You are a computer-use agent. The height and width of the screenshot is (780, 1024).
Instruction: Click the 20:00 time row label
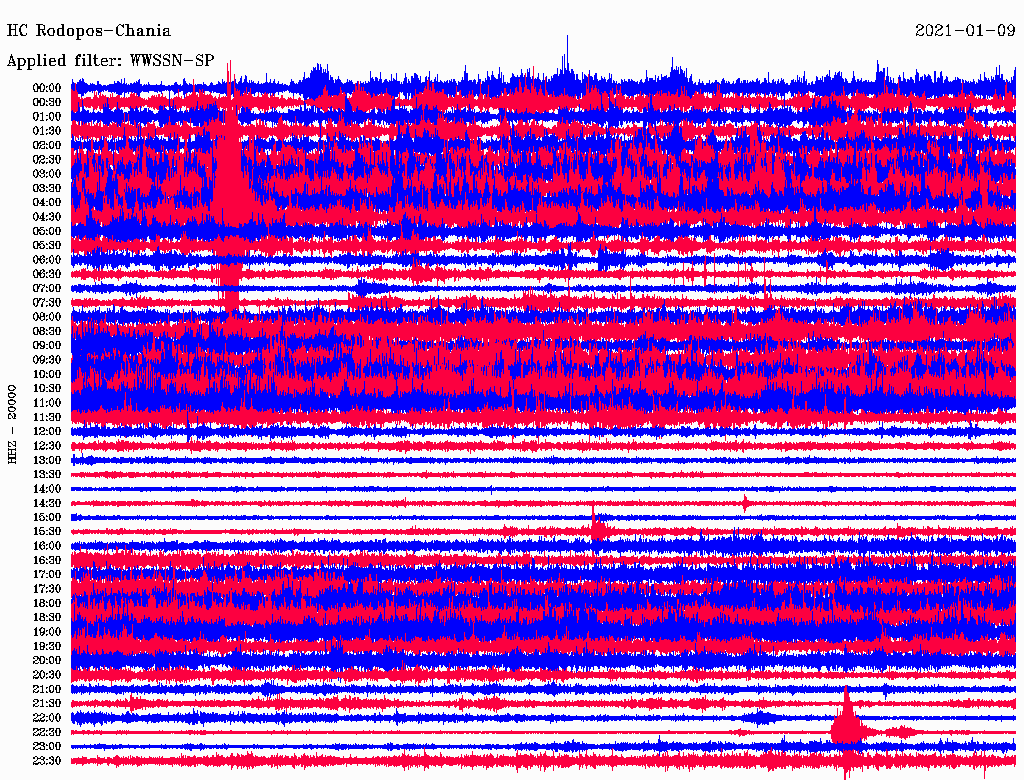pyautogui.click(x=47, y=660)
